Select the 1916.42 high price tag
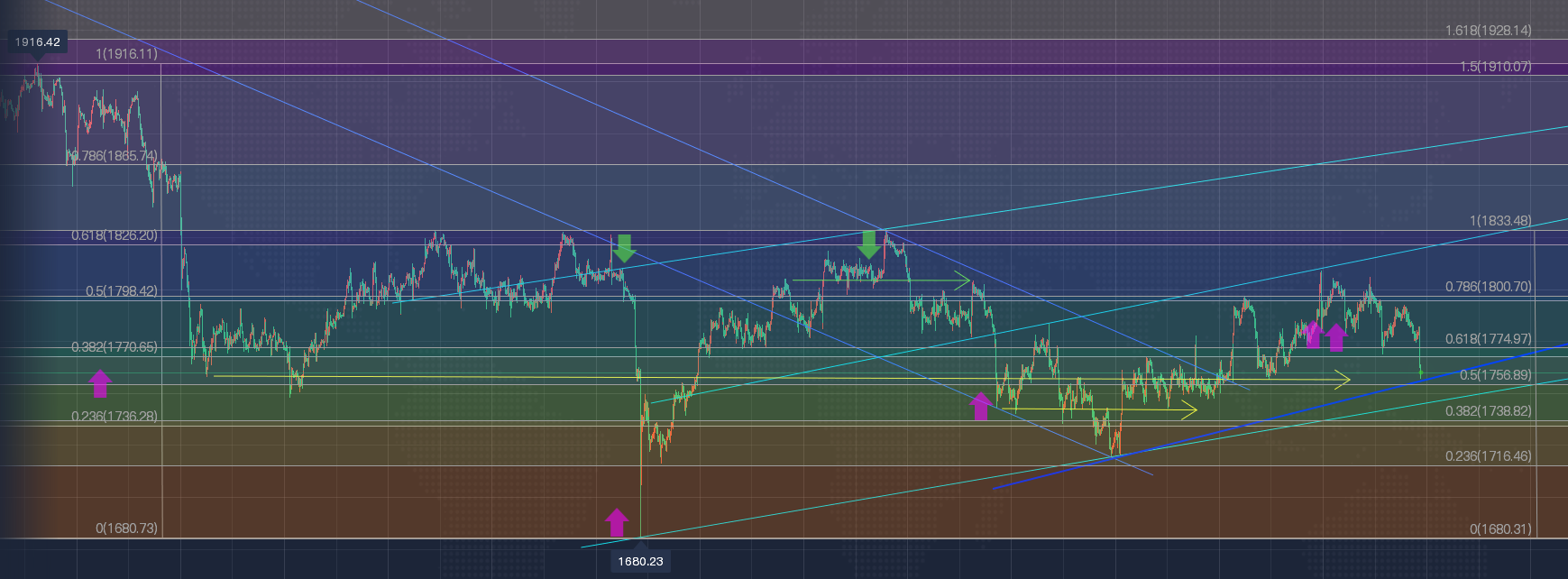 [38, 41]
